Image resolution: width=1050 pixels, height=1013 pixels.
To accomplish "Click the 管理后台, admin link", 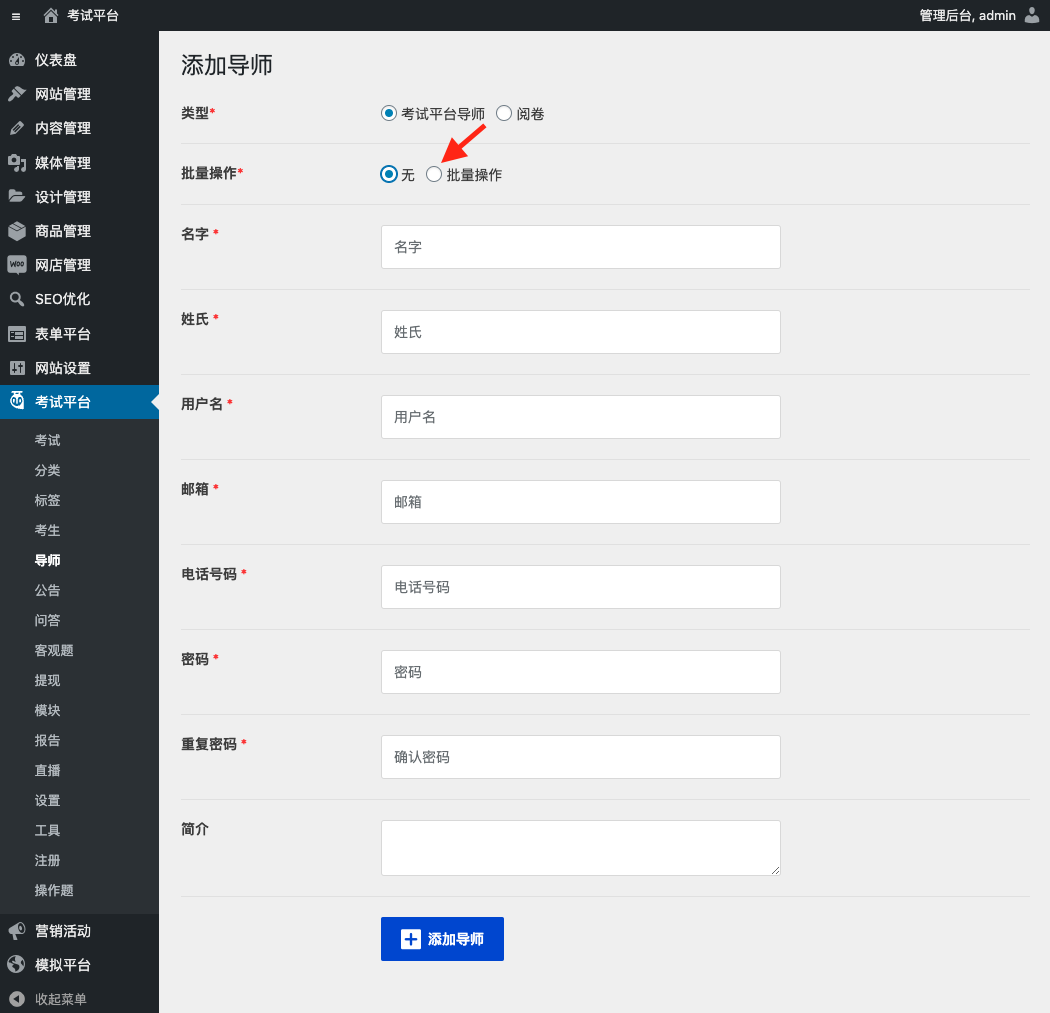I will pos(967,15).
